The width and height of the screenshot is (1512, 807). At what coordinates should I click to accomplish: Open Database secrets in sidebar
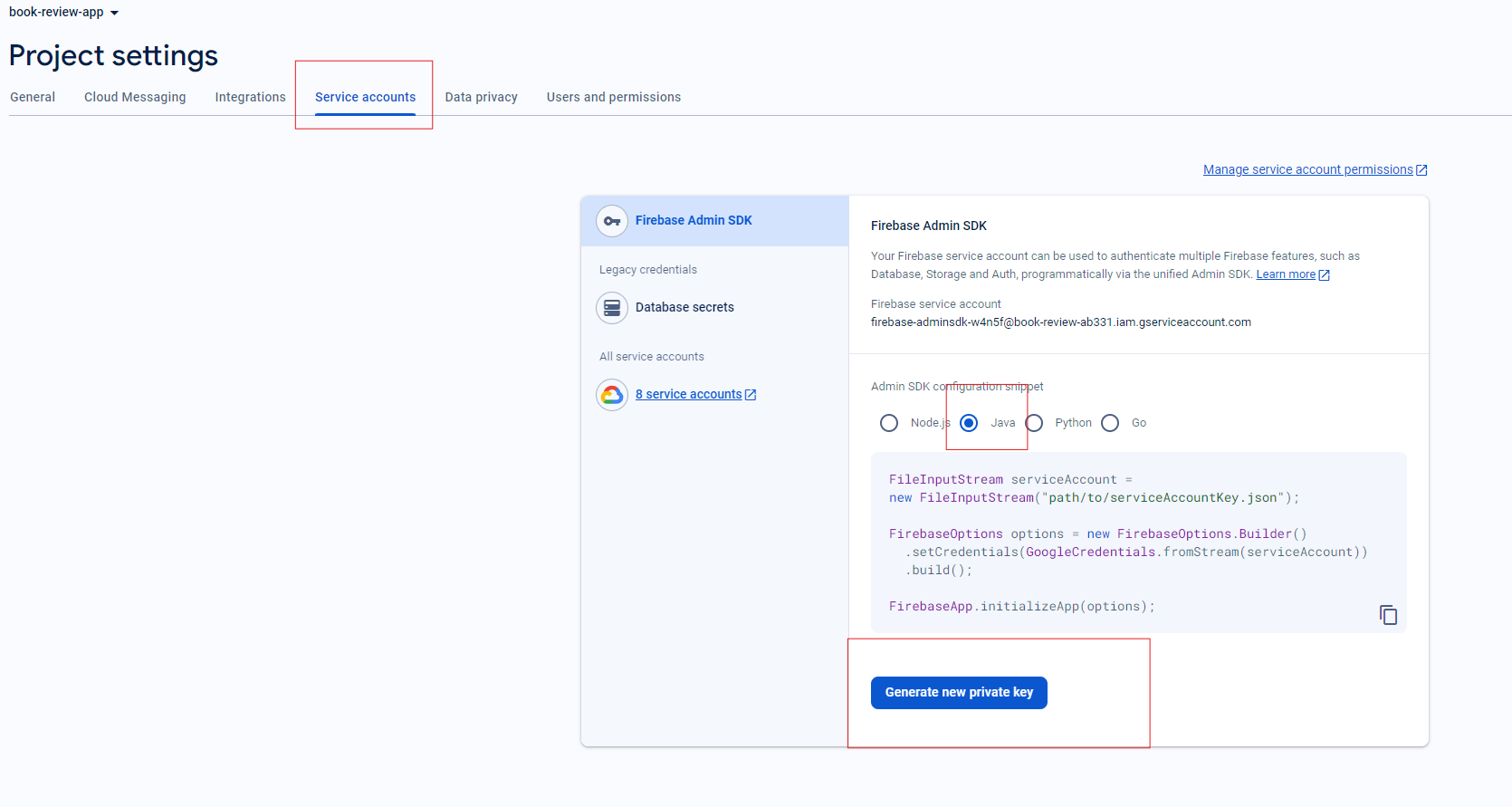click(x=684, y=308)
